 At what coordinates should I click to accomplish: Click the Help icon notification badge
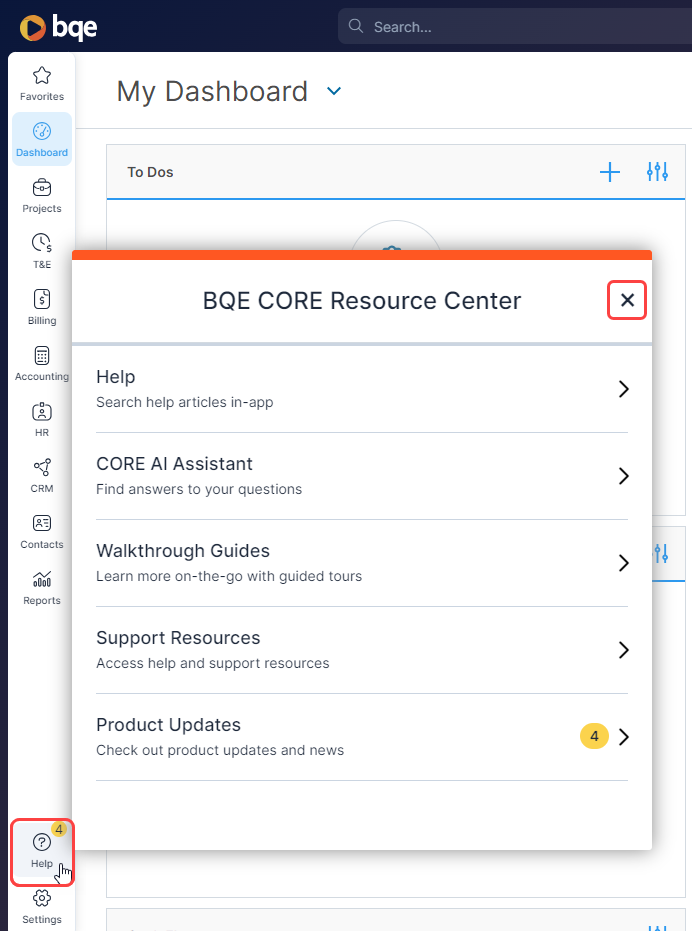click(59, 829)
